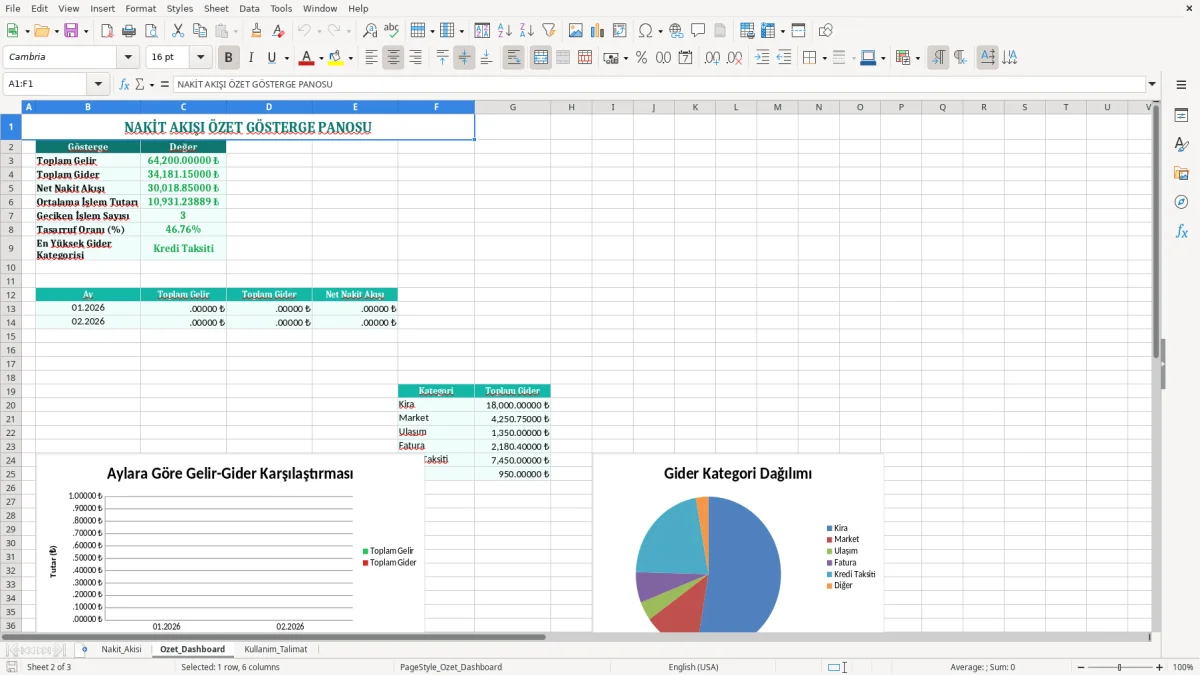
Task: Open the font size dropdown
Action: point(200,58)
